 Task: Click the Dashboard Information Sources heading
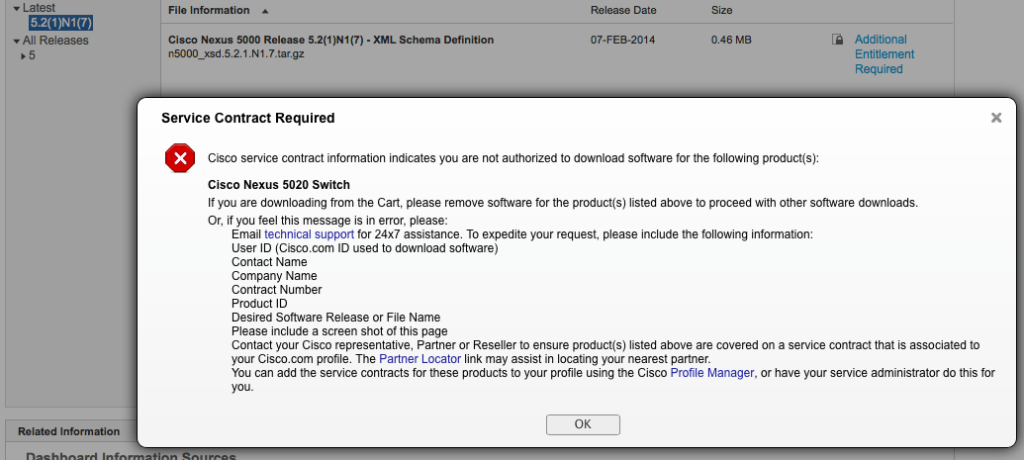[131, 455]
